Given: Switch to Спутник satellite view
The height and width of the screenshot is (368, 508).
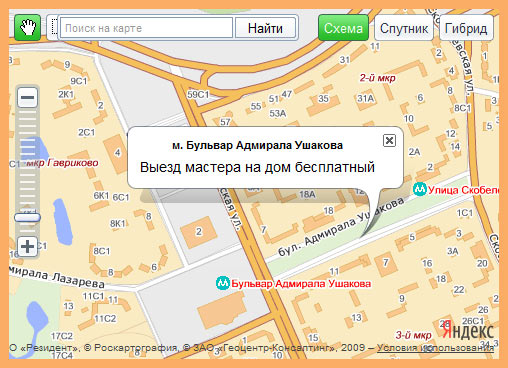Looking at the screenshot, I should click(404, 28).
